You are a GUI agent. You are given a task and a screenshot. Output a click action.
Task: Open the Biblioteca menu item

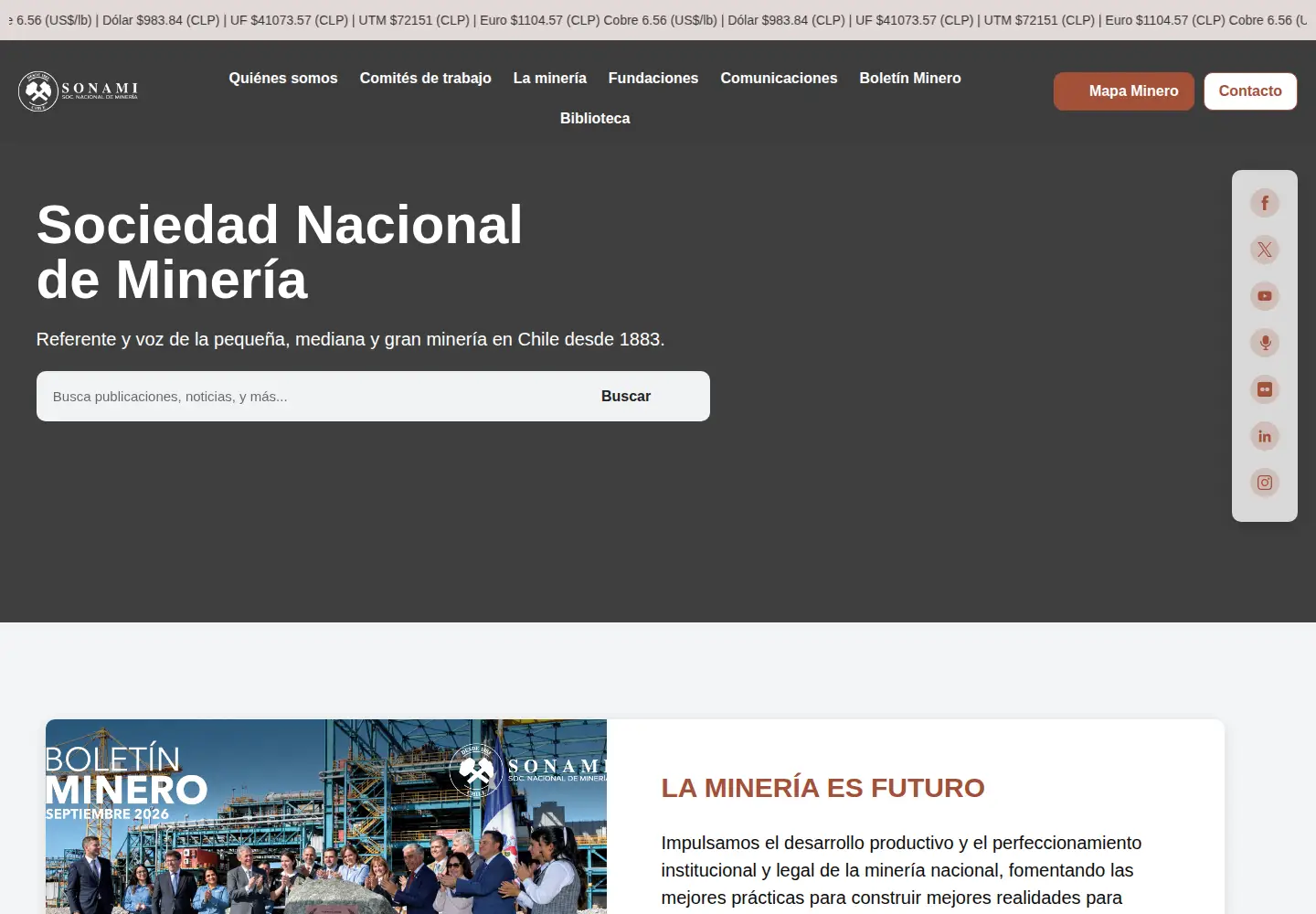tap(595, 119)
